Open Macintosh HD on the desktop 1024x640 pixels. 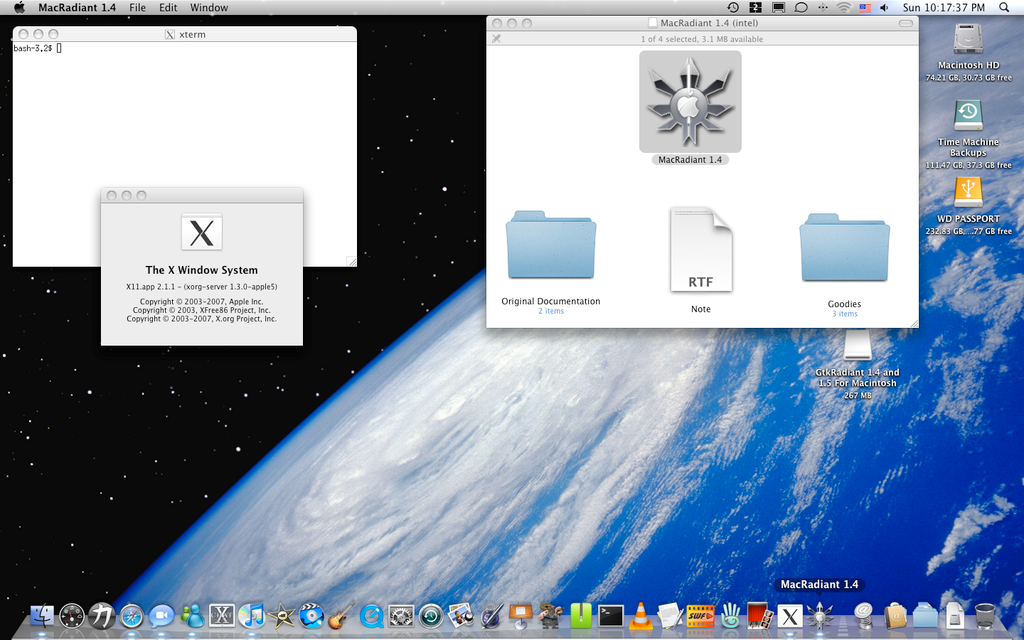(968, 39)
